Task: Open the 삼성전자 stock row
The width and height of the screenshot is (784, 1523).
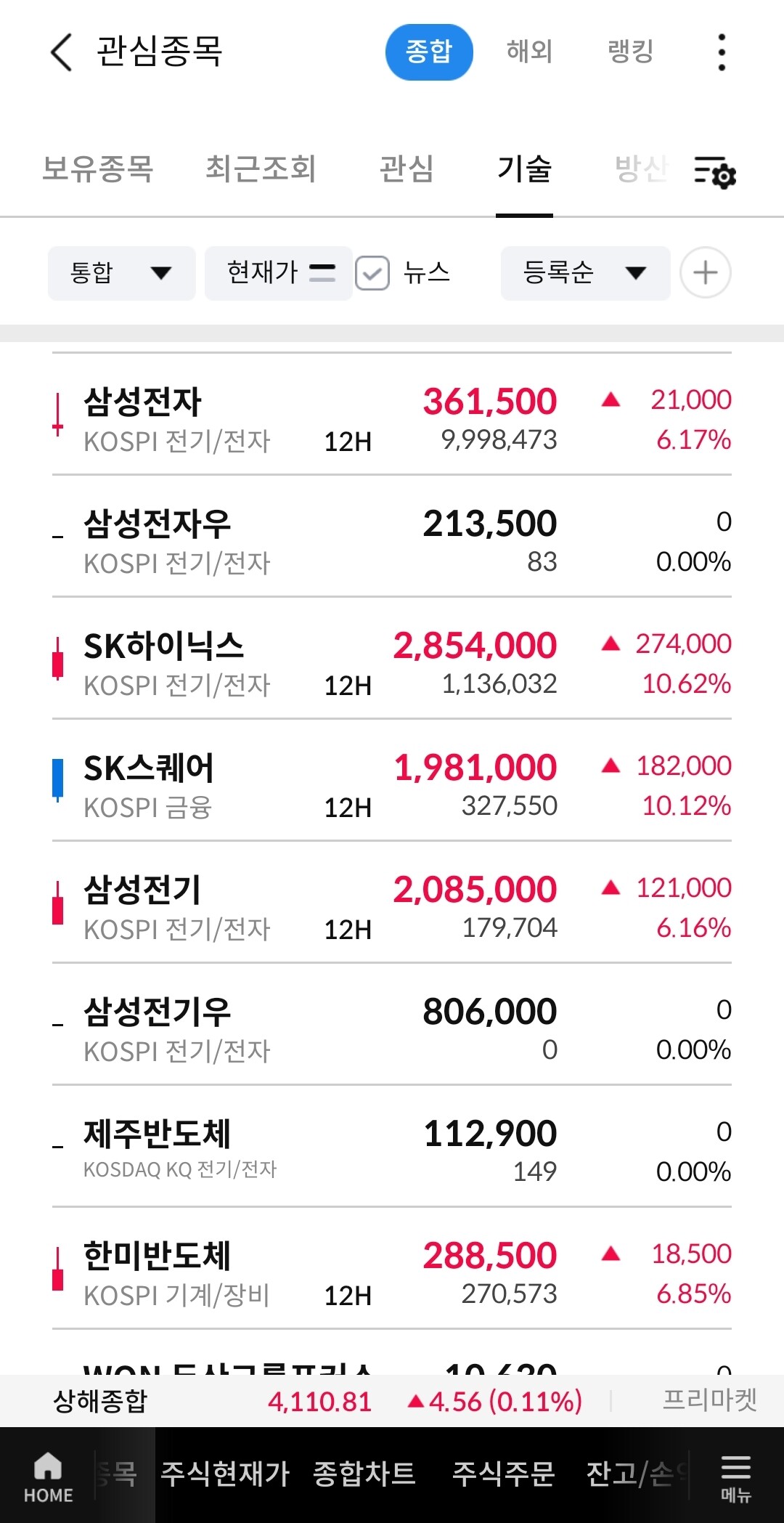Action: click(392, 414)
